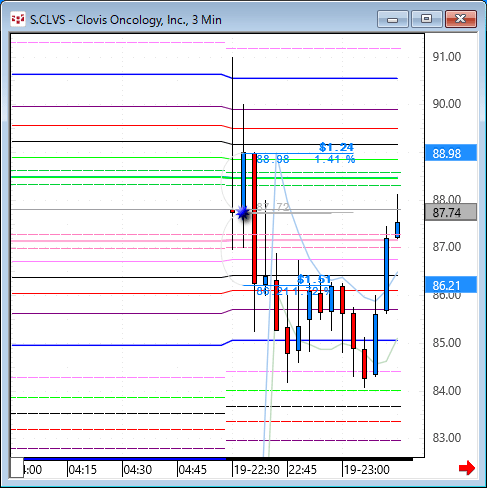Minimize the S.CLVS chart window
The height and width of the screenshot is (488, 487).
click(393, 19)
